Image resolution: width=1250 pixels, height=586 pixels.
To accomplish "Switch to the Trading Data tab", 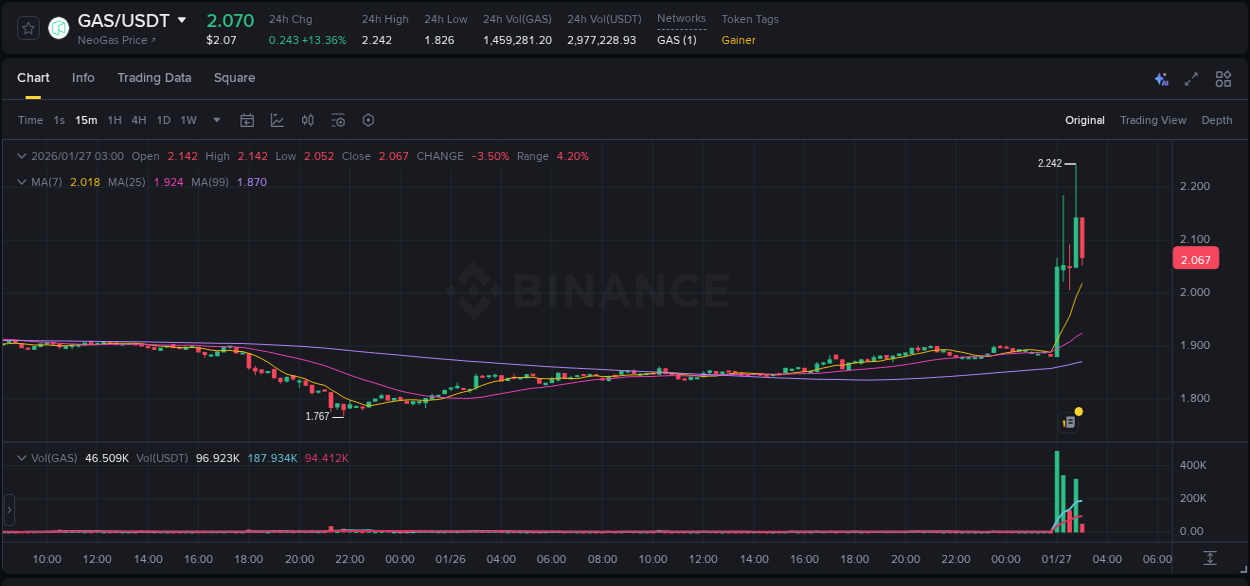I will click(154, 78).
